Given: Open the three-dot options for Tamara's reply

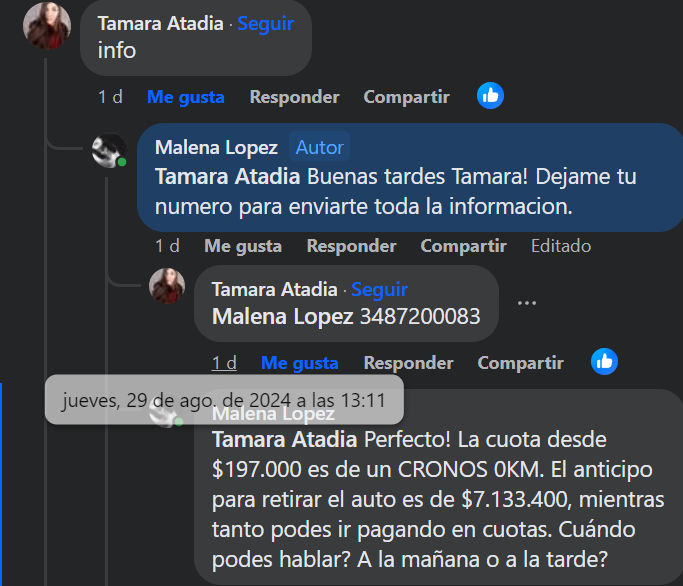Looking at the screenshot, I should (x=527, y=303).
